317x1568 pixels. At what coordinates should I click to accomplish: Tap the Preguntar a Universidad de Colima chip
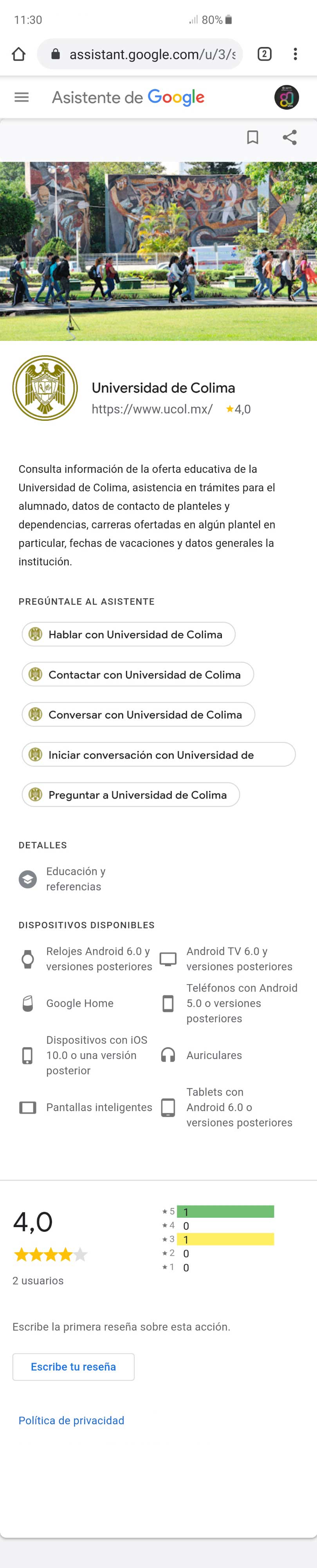point(131,795)
